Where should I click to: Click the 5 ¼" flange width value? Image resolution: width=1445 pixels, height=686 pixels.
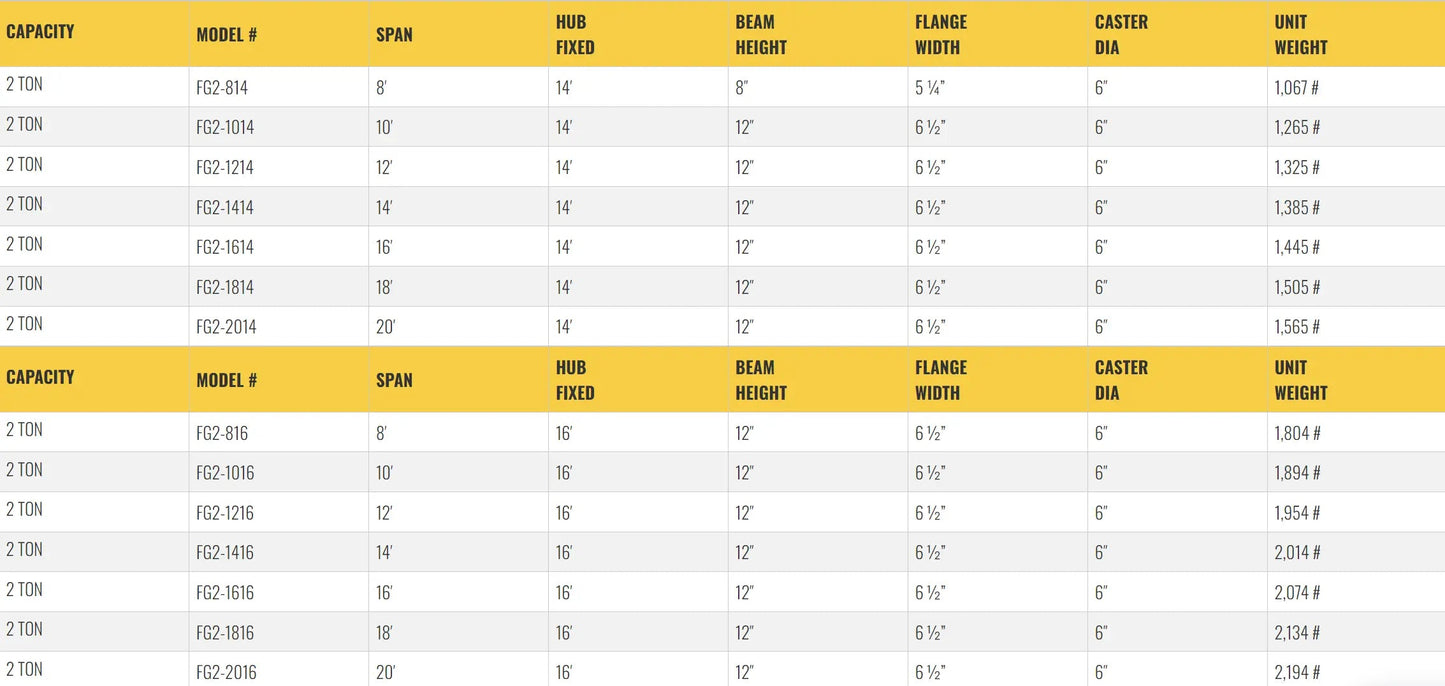(930, 88)
